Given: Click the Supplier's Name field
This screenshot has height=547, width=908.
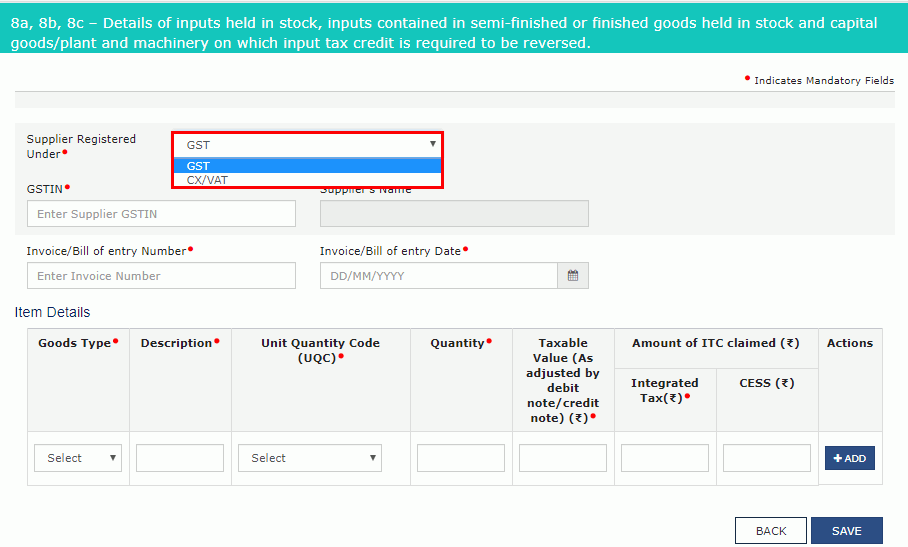Looking at the screenshot, I should coord(454,214).
